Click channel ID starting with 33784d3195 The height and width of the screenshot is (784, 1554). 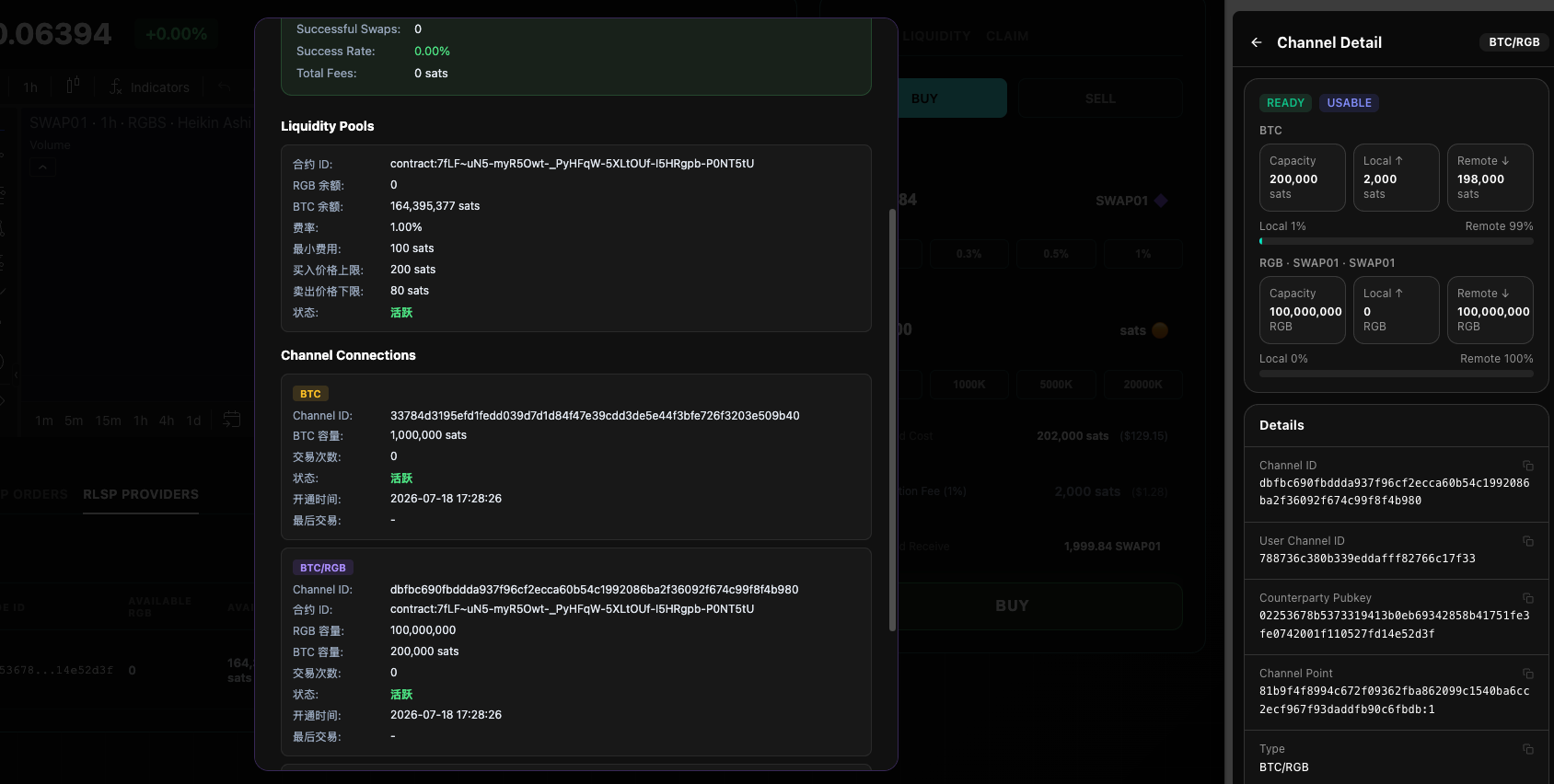595,416
